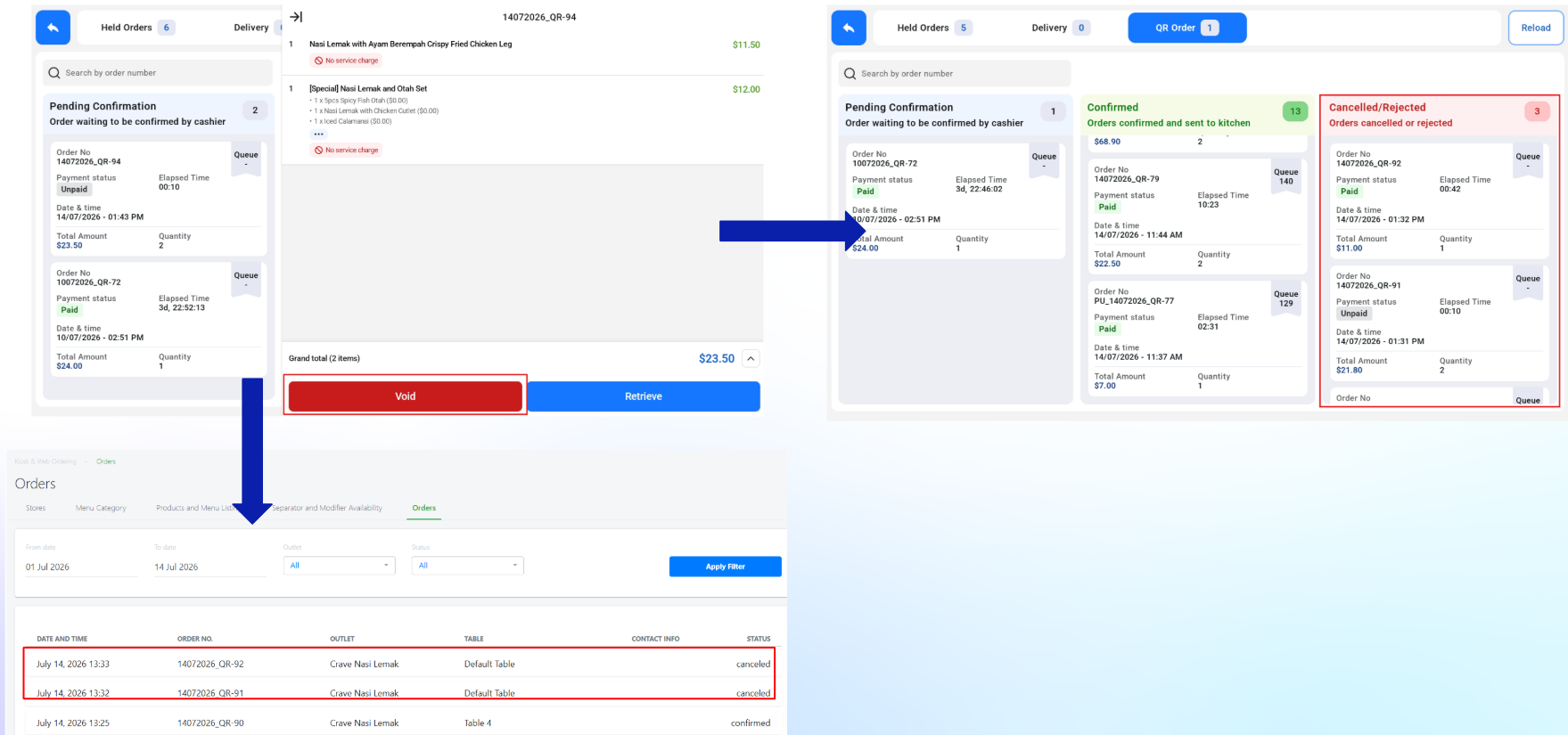Screen dimensions: 1568x735
Task: Click the Queue badge on cancelled order QR-92
Action: [x=1528, y=160]
